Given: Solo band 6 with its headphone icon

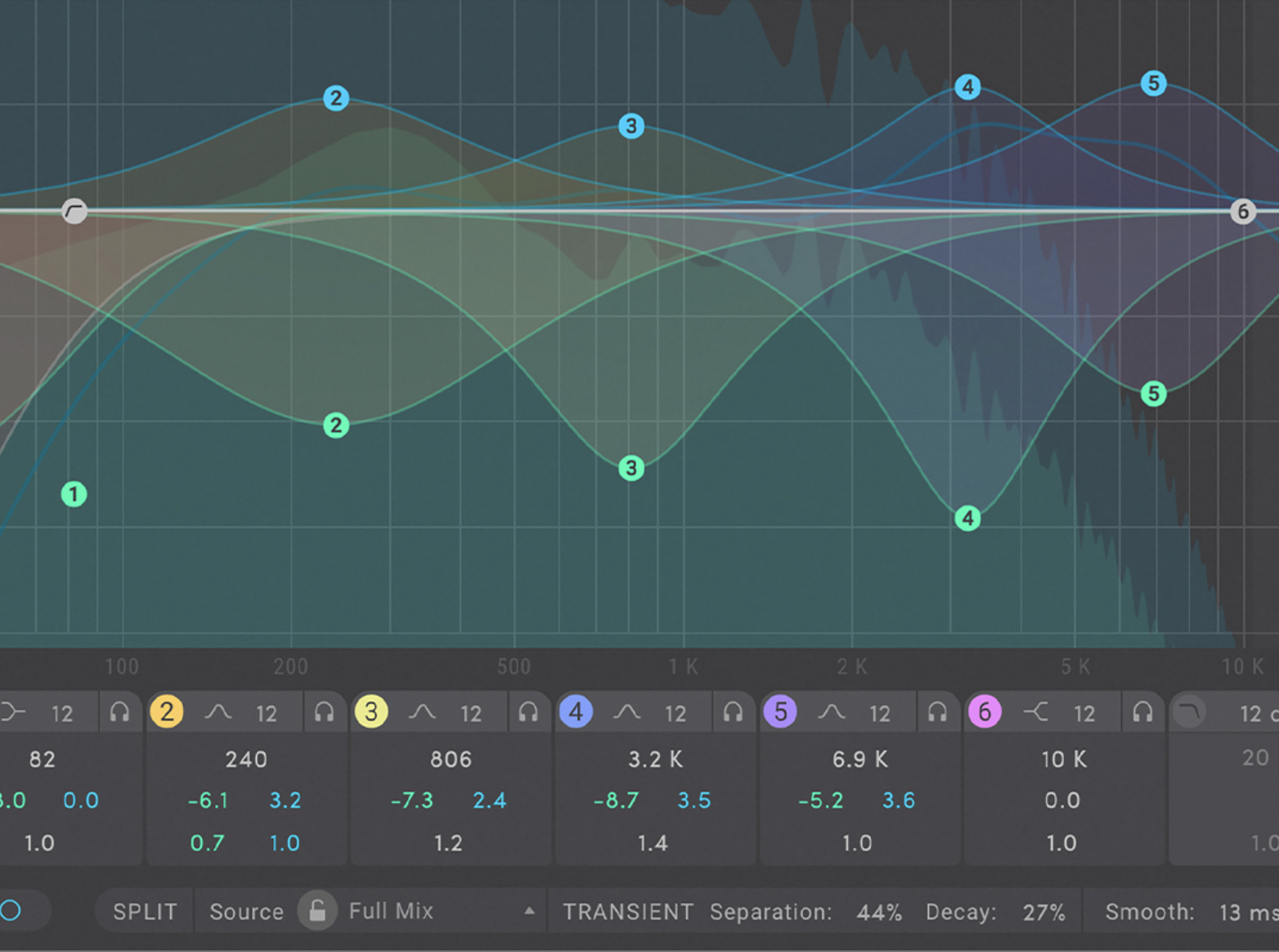Looking at the screenshot, I should pos(1142,712).
